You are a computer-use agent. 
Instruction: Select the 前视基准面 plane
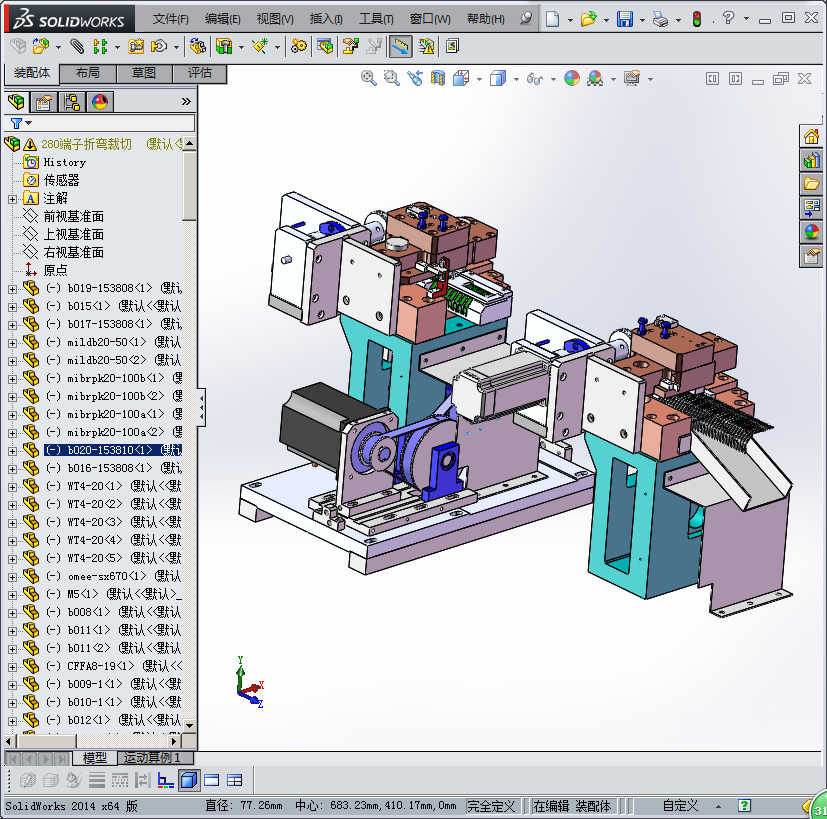[73, 217]
